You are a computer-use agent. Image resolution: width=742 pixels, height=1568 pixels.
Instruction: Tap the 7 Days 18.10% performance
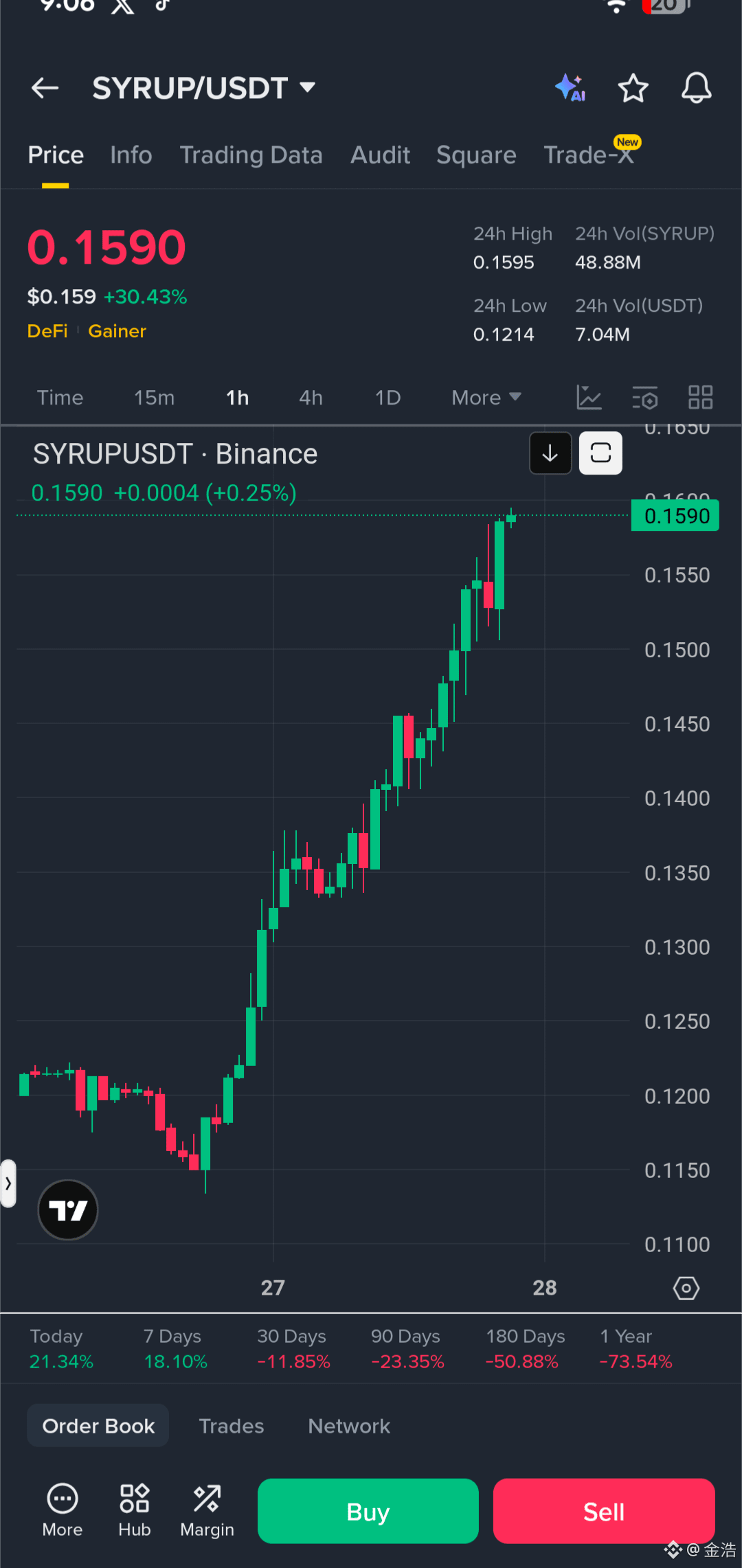pos(175,1348)
